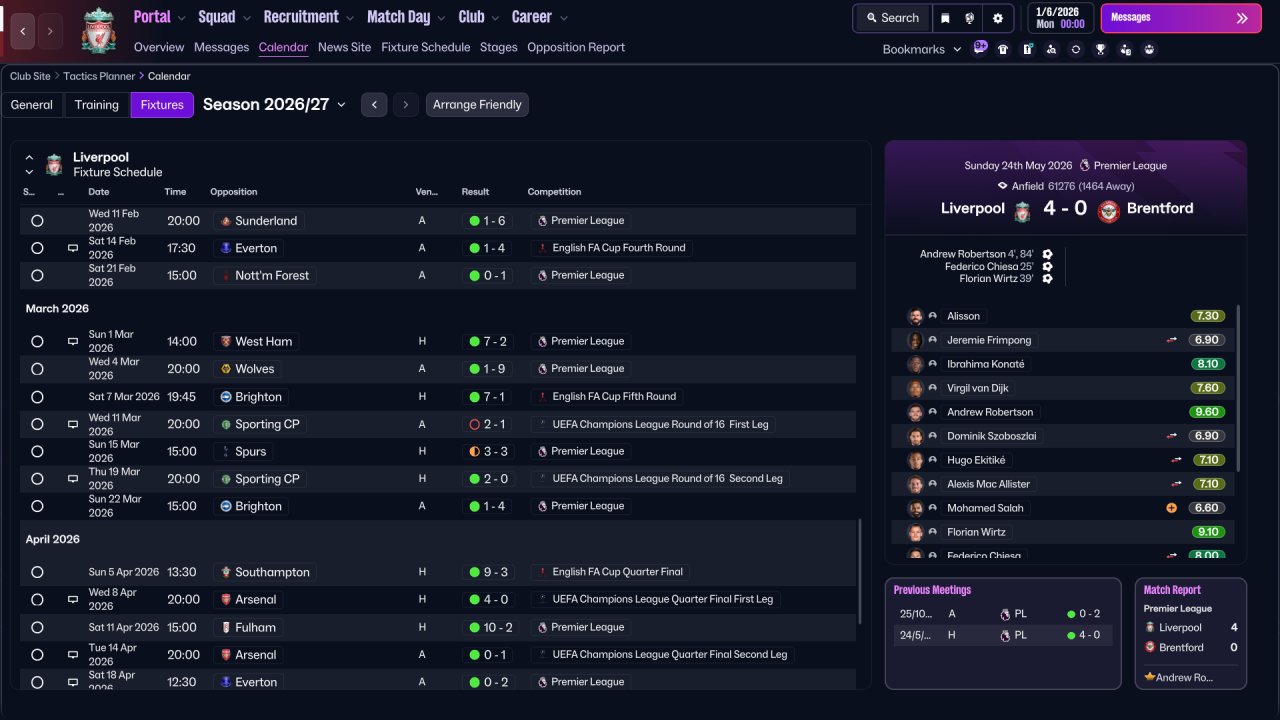Screen dimensions: 1280x720
Task: Click the 8.10 rating badge for Ibrahima Konaté
Action: pos(1207,364)
